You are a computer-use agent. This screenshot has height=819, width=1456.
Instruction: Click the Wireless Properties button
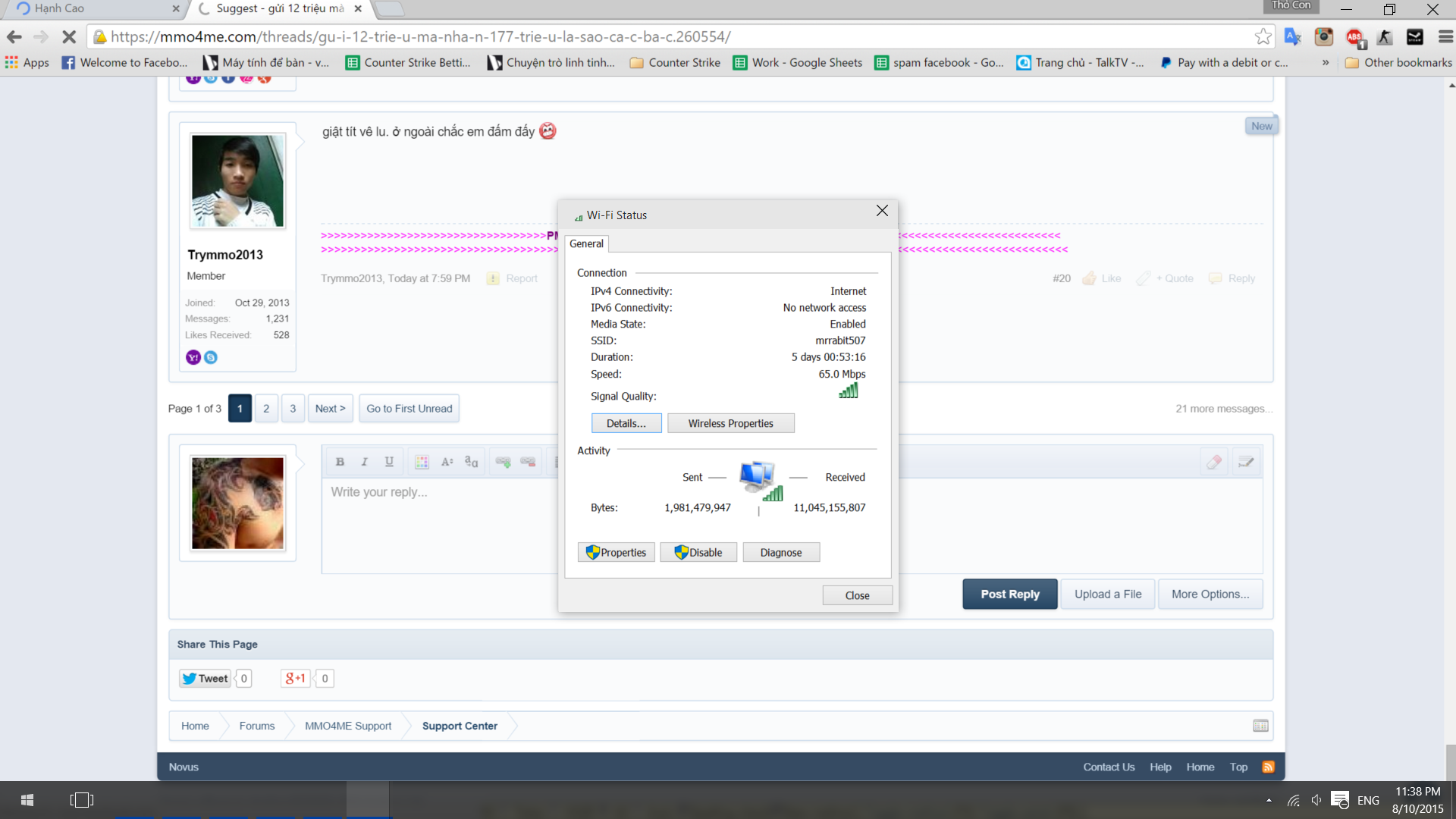tap(730, 423)
